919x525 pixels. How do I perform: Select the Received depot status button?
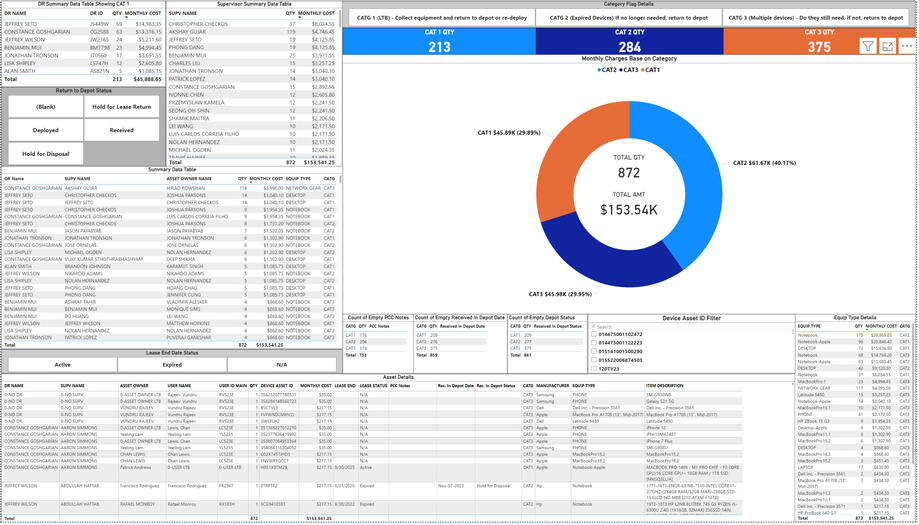pos(121,130)
